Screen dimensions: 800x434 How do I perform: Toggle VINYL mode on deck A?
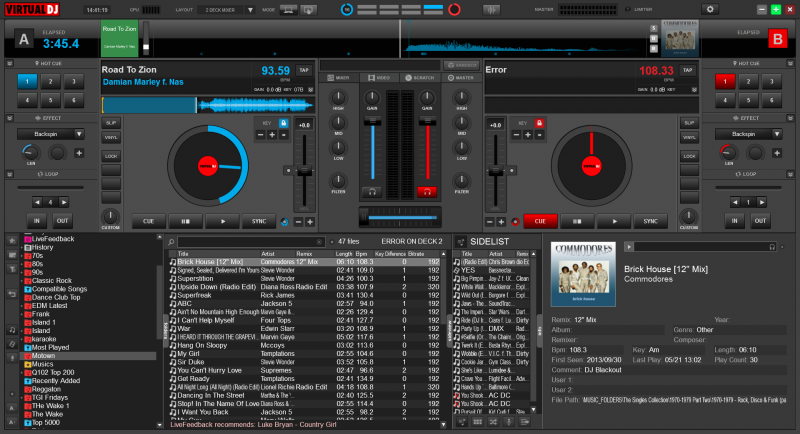pos(111,137)
